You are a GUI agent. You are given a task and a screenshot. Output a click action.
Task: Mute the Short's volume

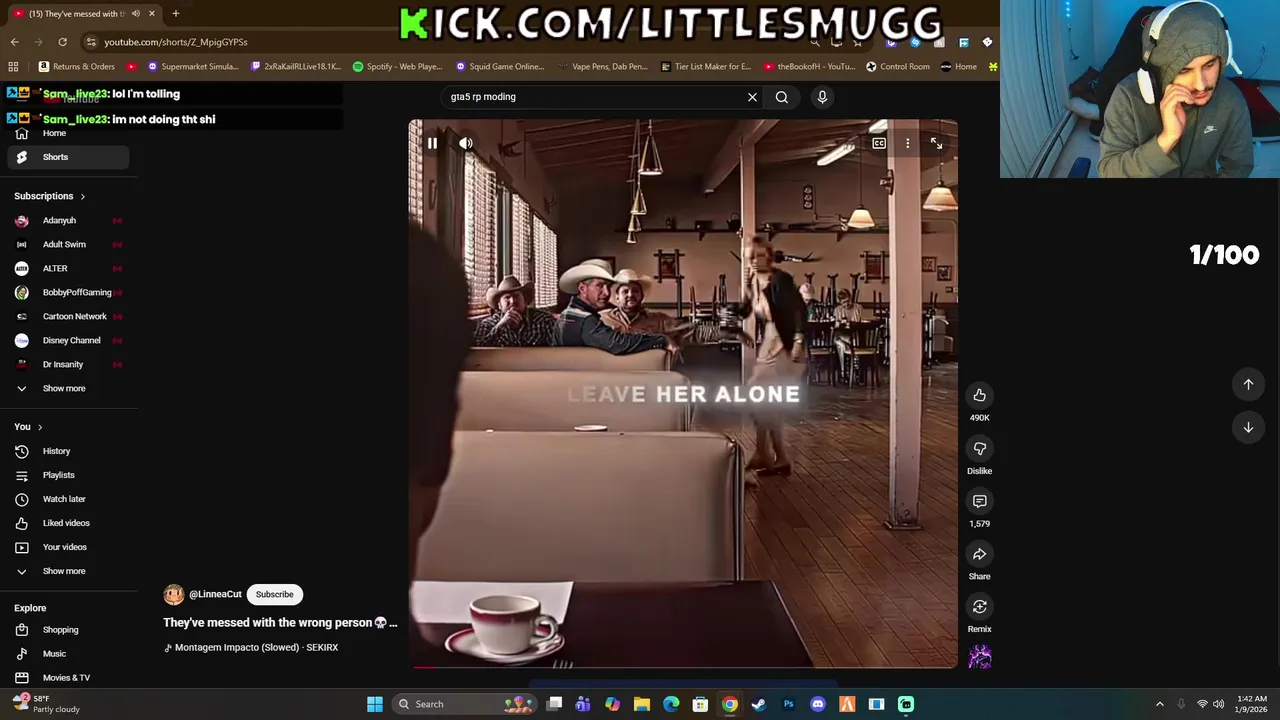point(466,143)
